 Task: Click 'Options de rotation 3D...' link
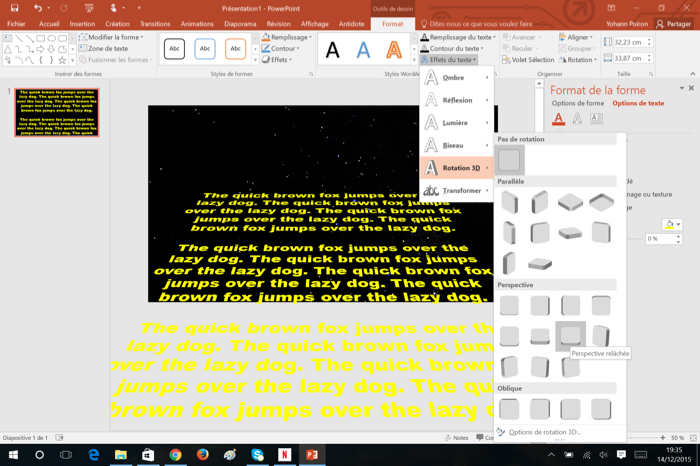544,432
